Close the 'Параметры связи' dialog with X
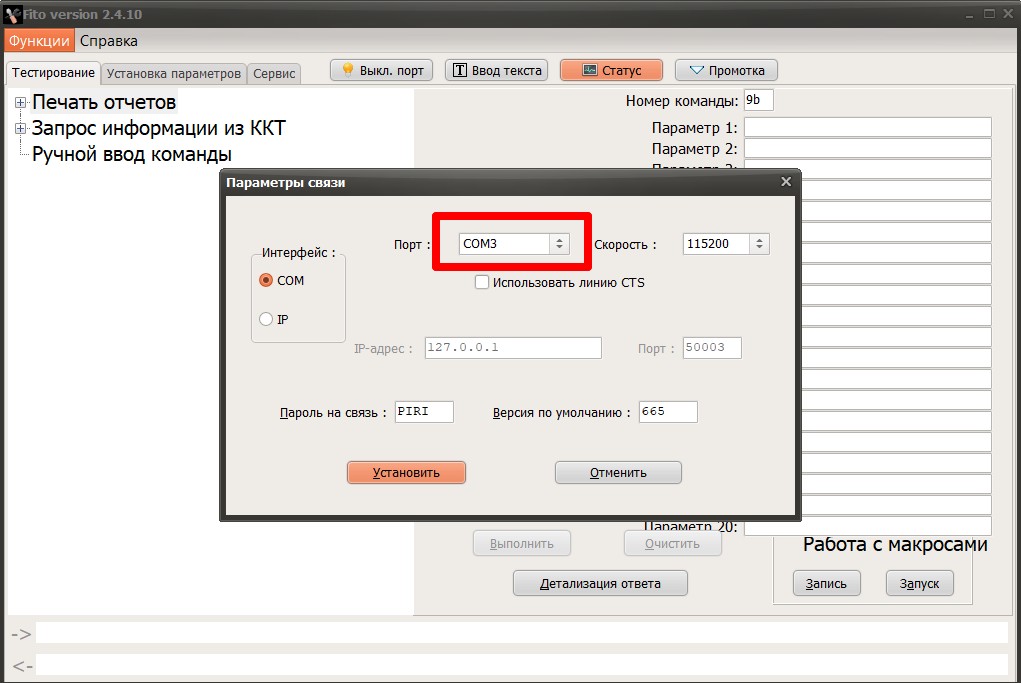The height and width of the screenshot is (683, 1021). coord(786,182)
